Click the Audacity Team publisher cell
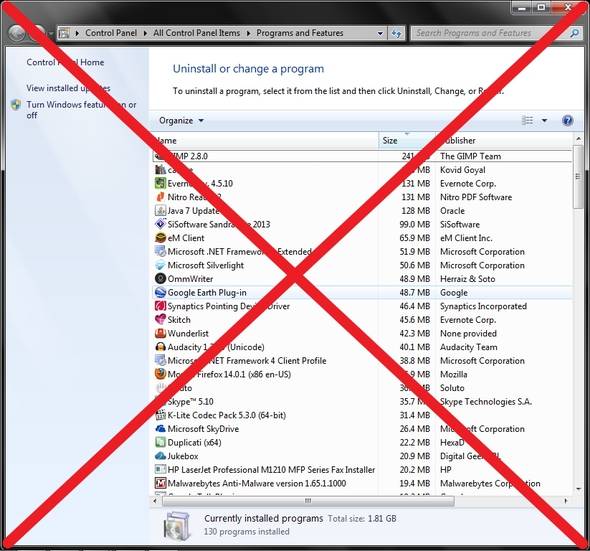 pos(468,347)
